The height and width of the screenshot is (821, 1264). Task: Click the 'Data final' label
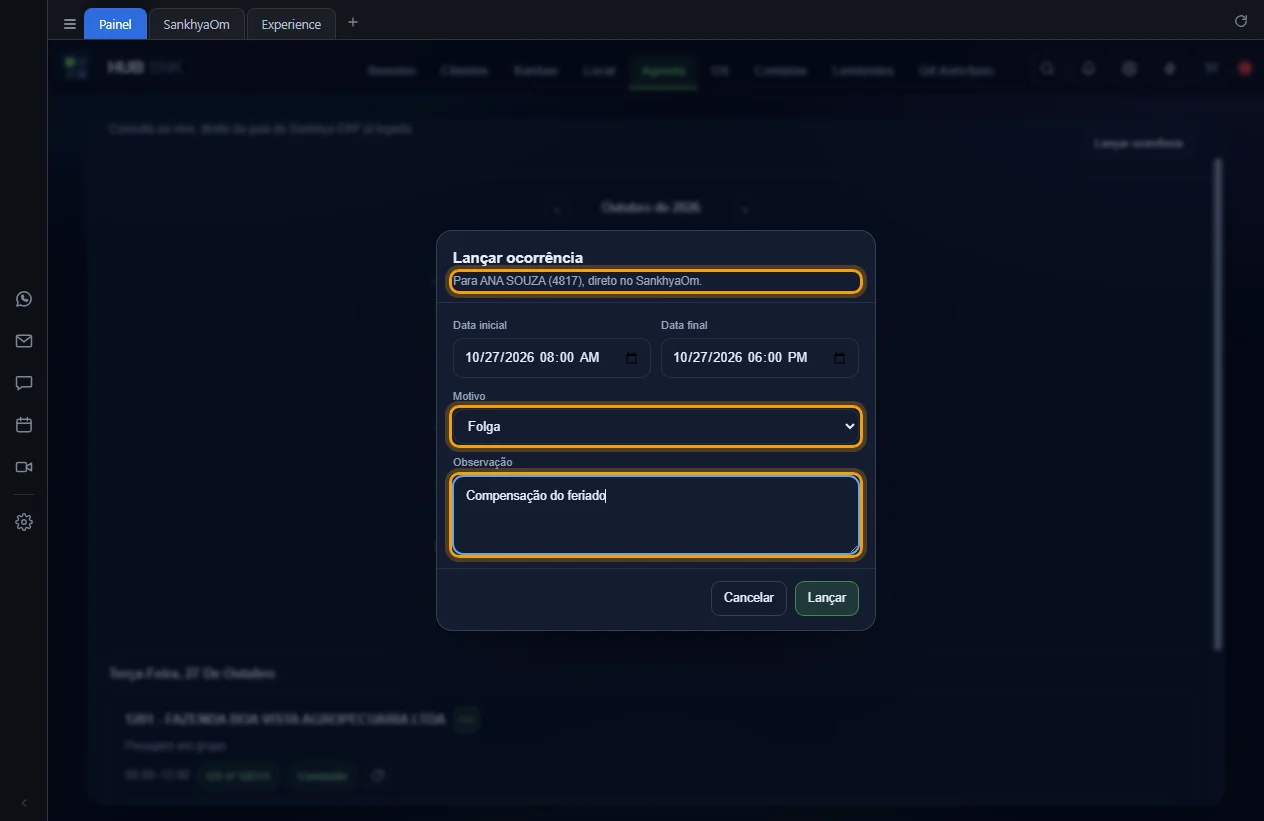[x=685, y=325]
